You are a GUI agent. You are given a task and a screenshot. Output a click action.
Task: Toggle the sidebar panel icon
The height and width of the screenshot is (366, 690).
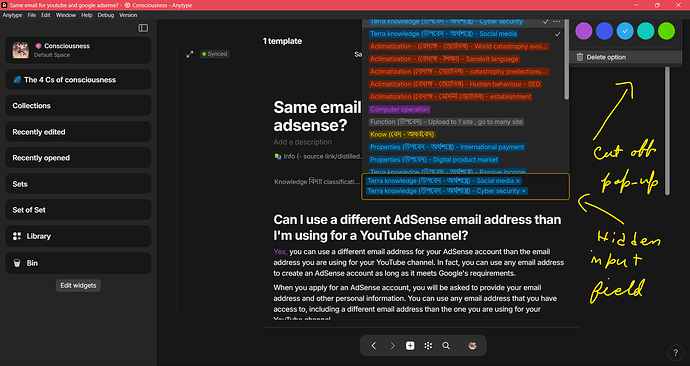[143, 28]
